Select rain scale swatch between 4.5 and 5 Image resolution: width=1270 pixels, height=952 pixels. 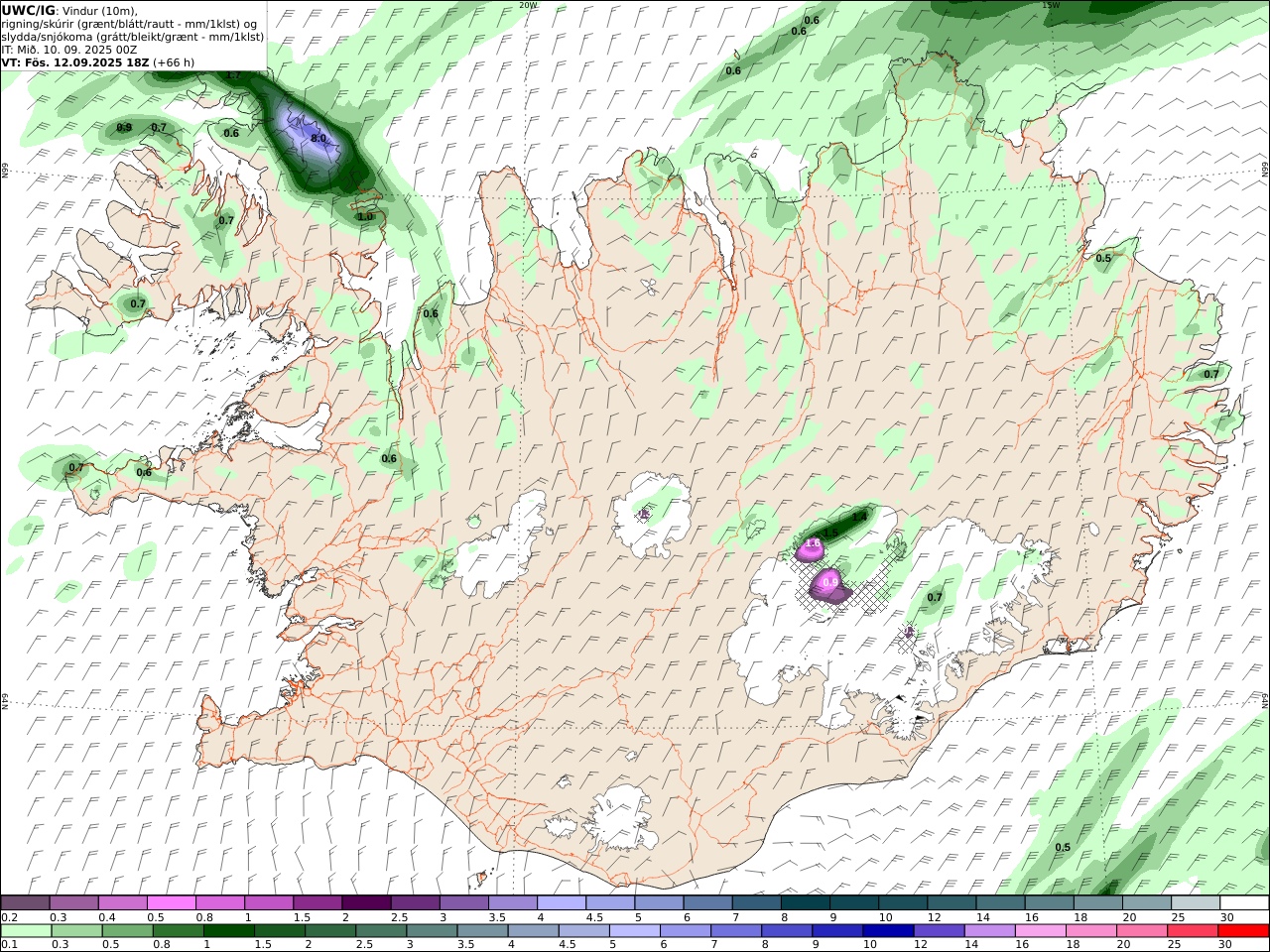click(583, 930)
